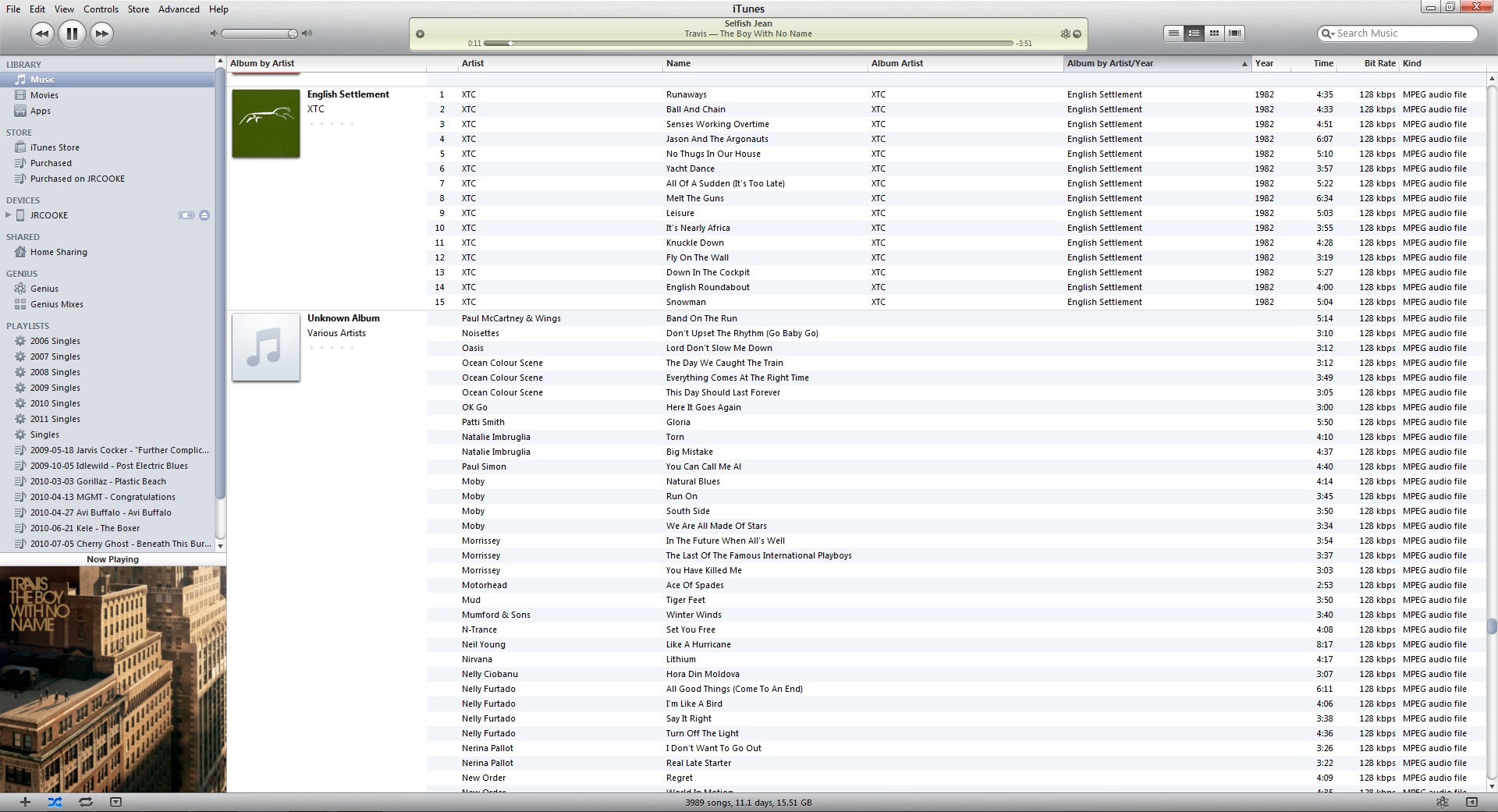Create a new playlist with plus button
The width and height of the screenshot is (1498, 812).
(25, 802)
